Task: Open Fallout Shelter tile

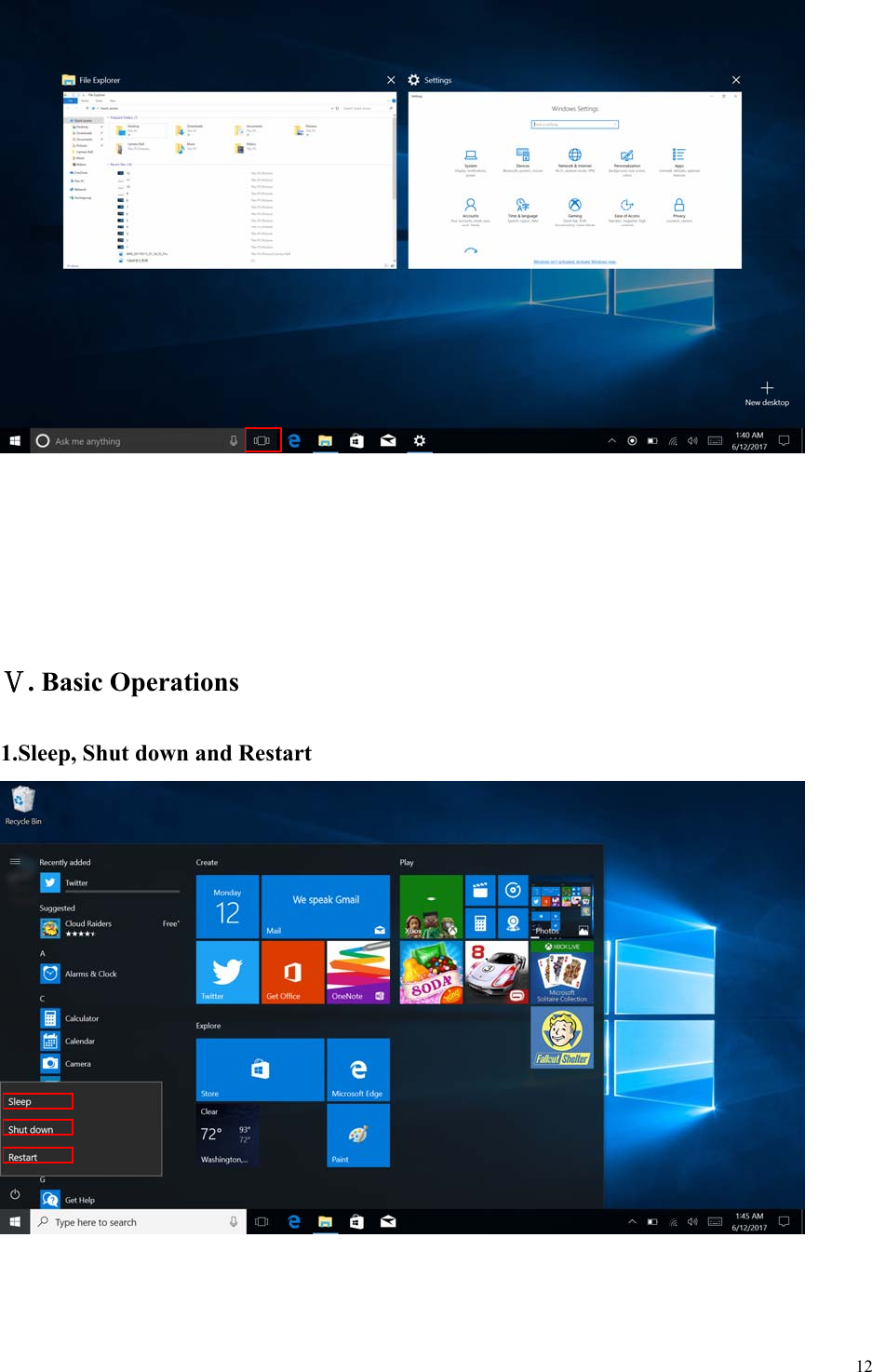Action: (x=562, y=1037)
